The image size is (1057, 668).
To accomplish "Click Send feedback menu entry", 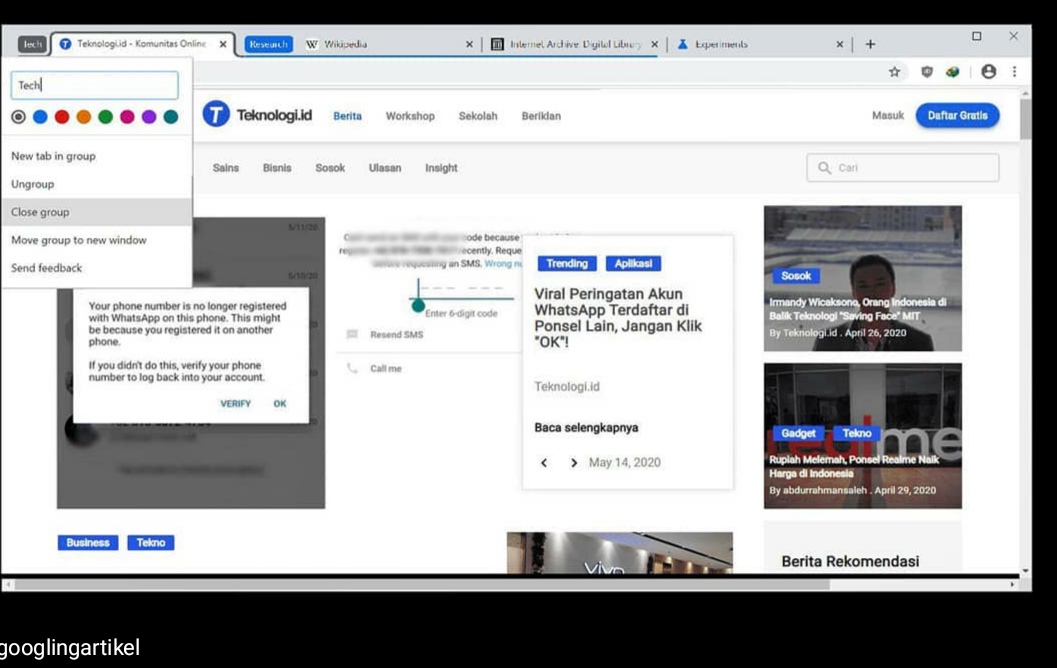I will [96, 268].
